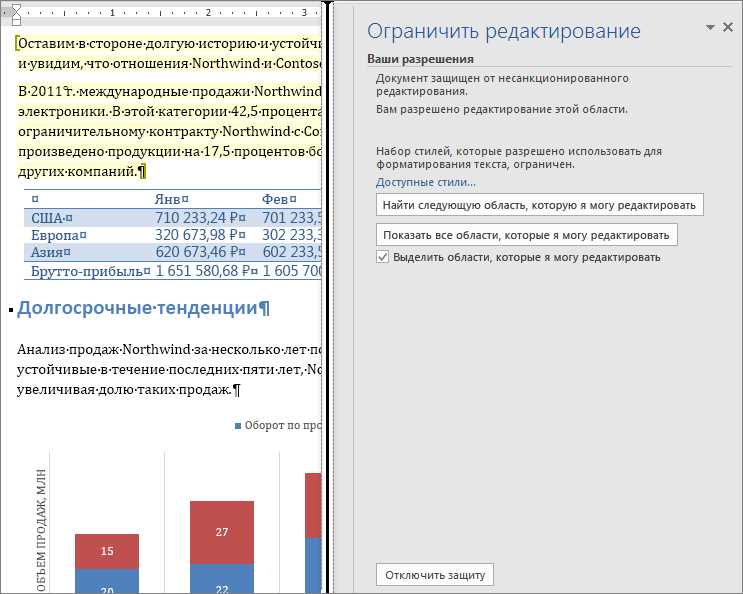Open the task pane options dropdown arrow

point(710,27)
